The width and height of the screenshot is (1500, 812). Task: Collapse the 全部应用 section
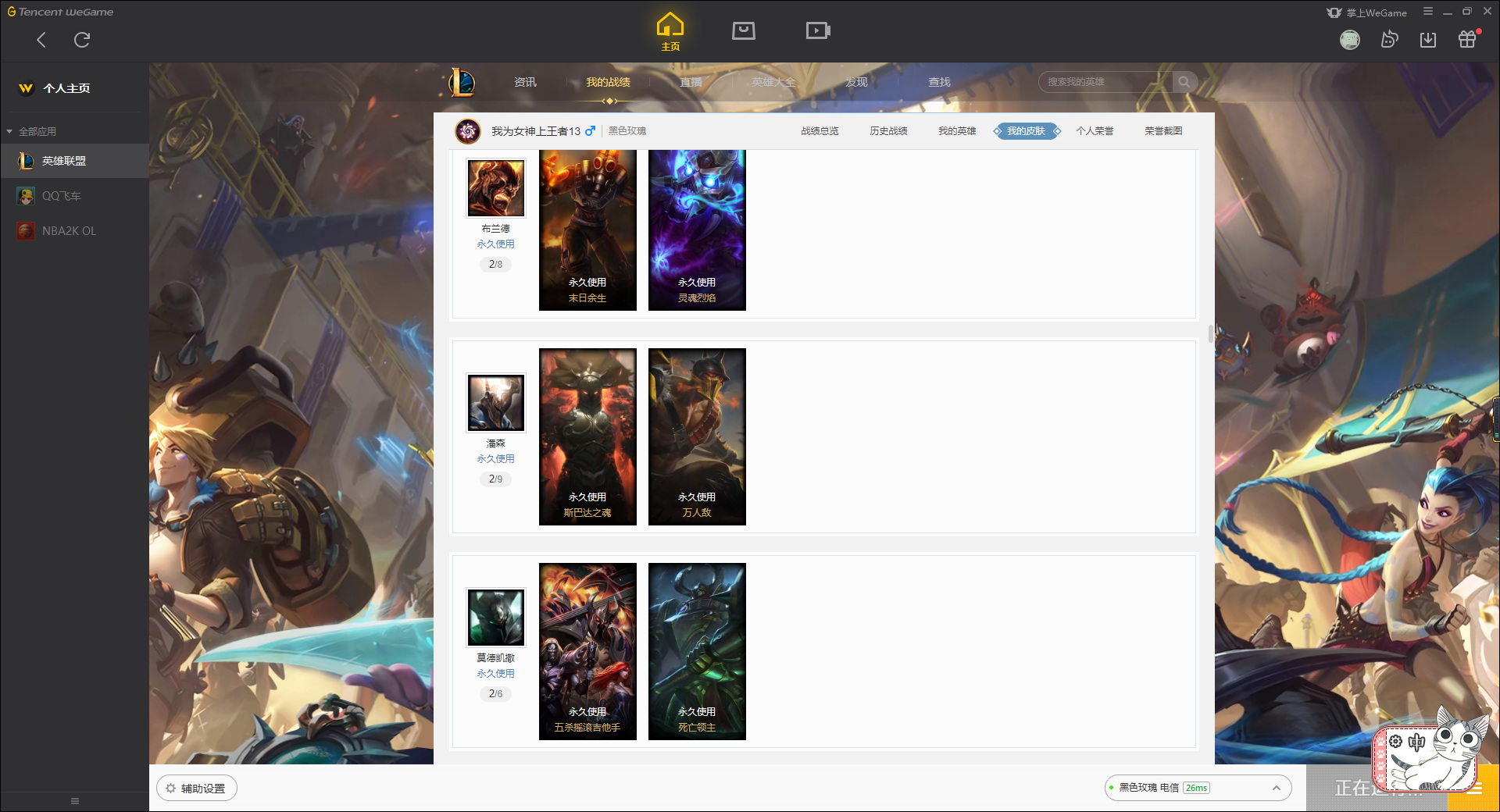[31, 131]
